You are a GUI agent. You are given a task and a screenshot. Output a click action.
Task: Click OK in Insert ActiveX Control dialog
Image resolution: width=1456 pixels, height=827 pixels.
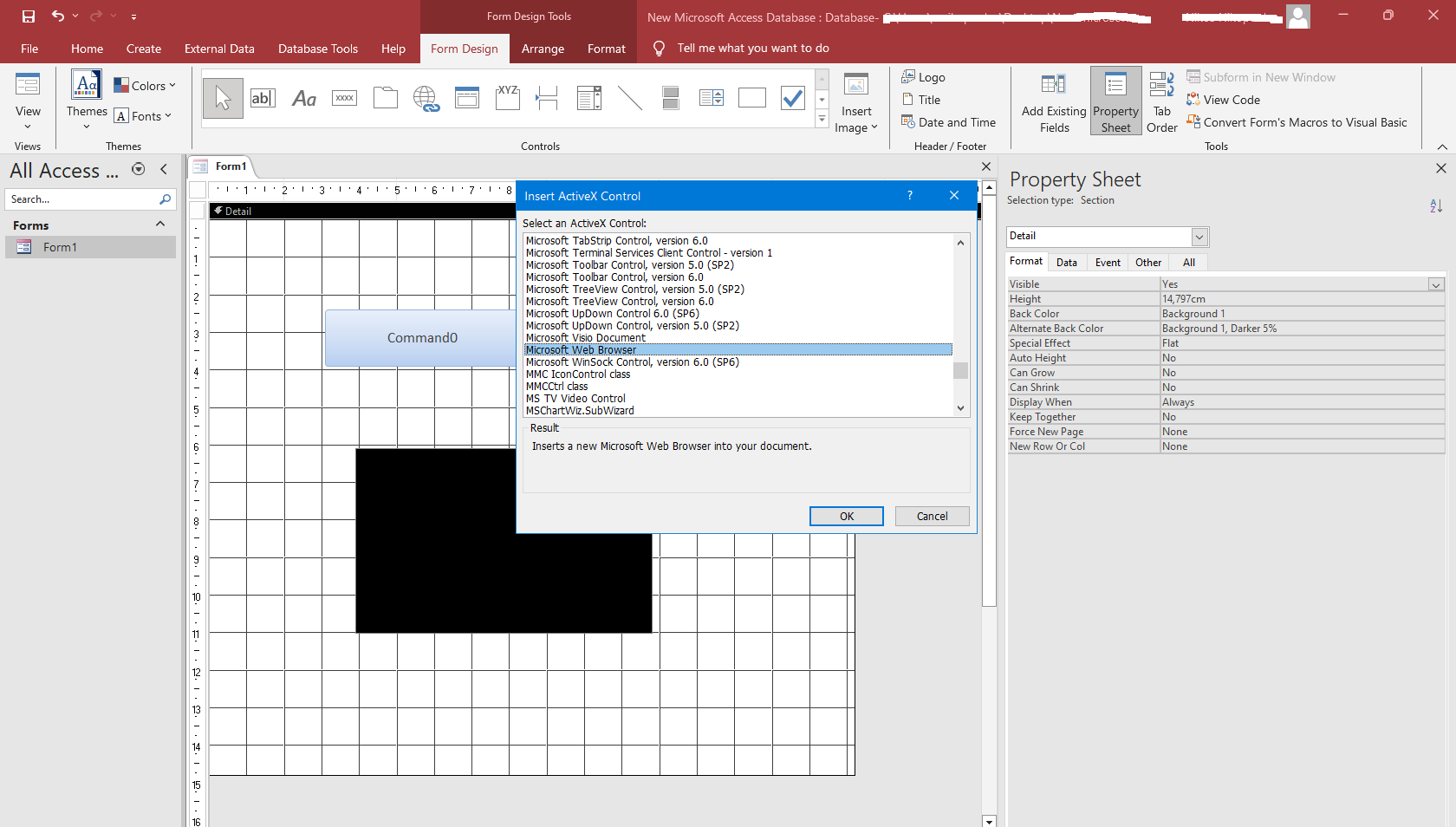[846, 517]
